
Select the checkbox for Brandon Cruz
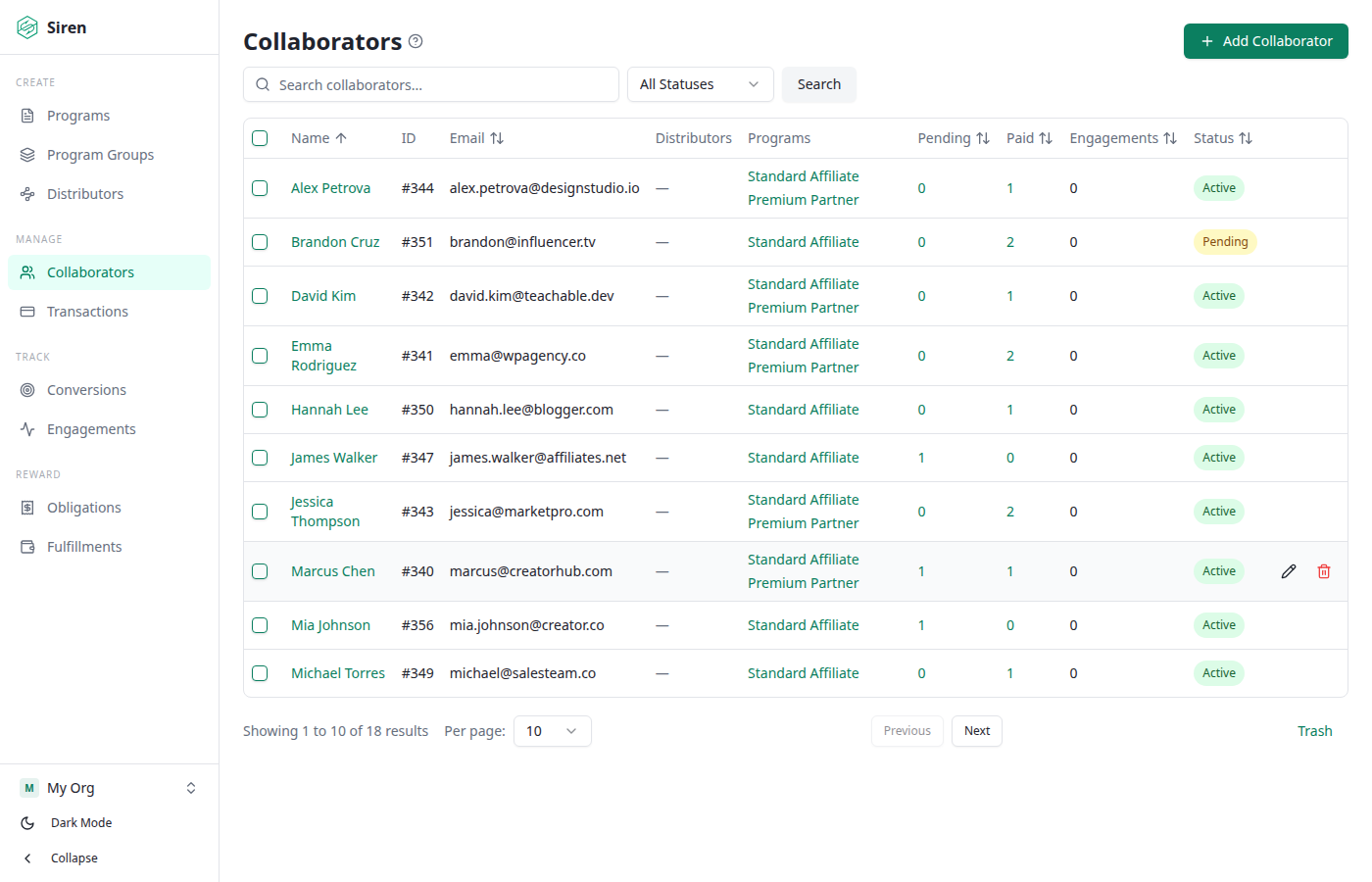pyautogui.click(x=260, y=242)
